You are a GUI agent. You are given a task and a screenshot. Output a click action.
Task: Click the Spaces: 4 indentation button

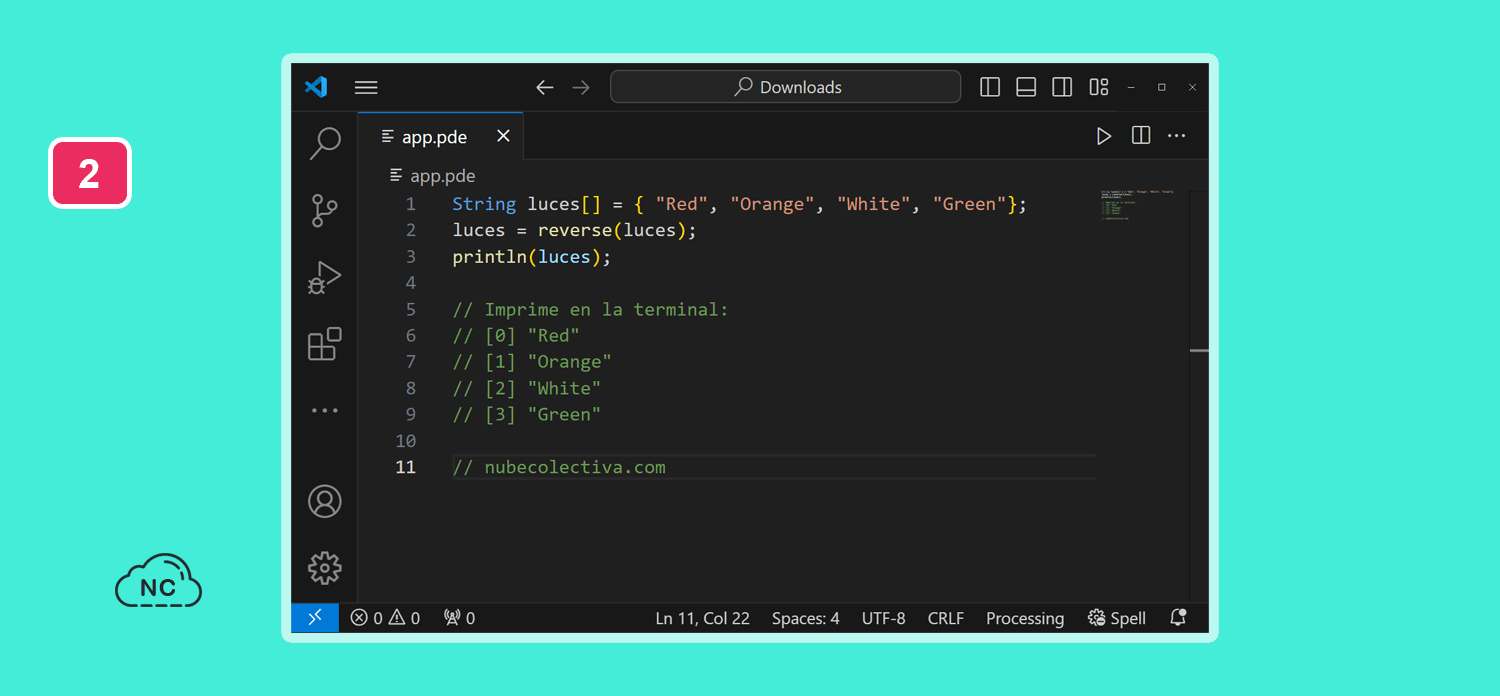click(x=805, y=618)
